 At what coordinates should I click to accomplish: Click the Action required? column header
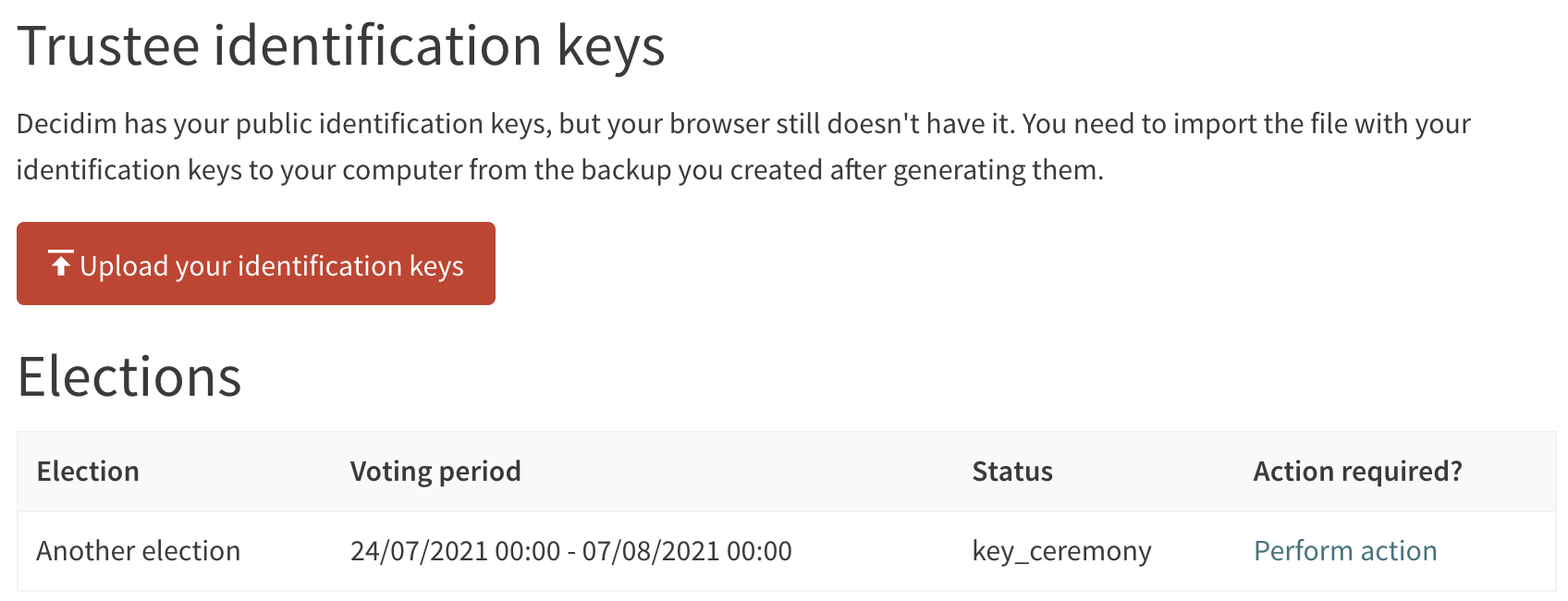point(1358,472)
